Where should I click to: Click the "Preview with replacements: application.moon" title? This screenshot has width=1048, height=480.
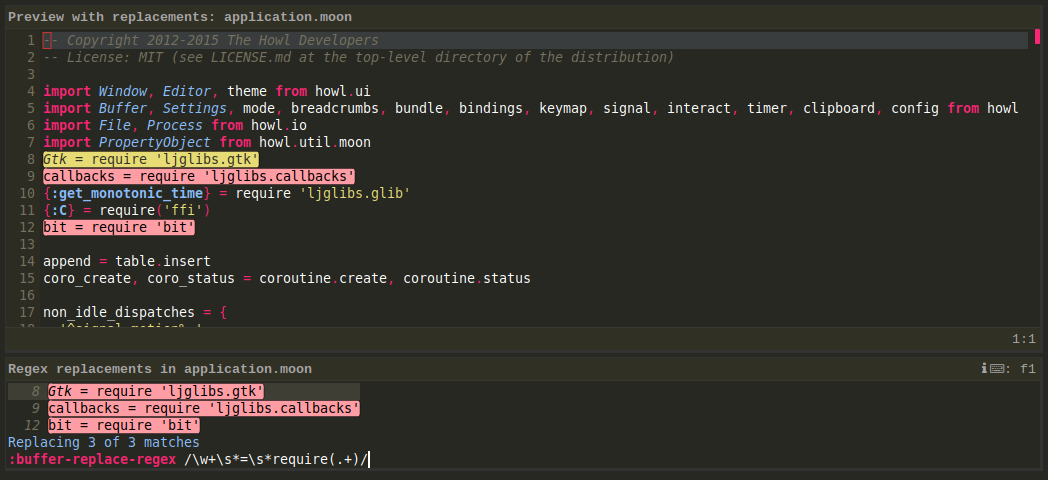coord(180,17)
